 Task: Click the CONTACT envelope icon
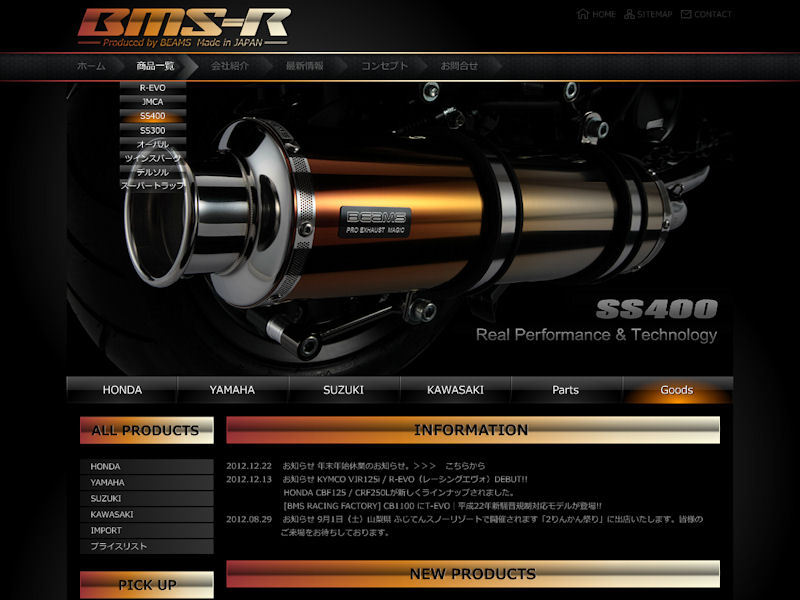click(686, 14)
